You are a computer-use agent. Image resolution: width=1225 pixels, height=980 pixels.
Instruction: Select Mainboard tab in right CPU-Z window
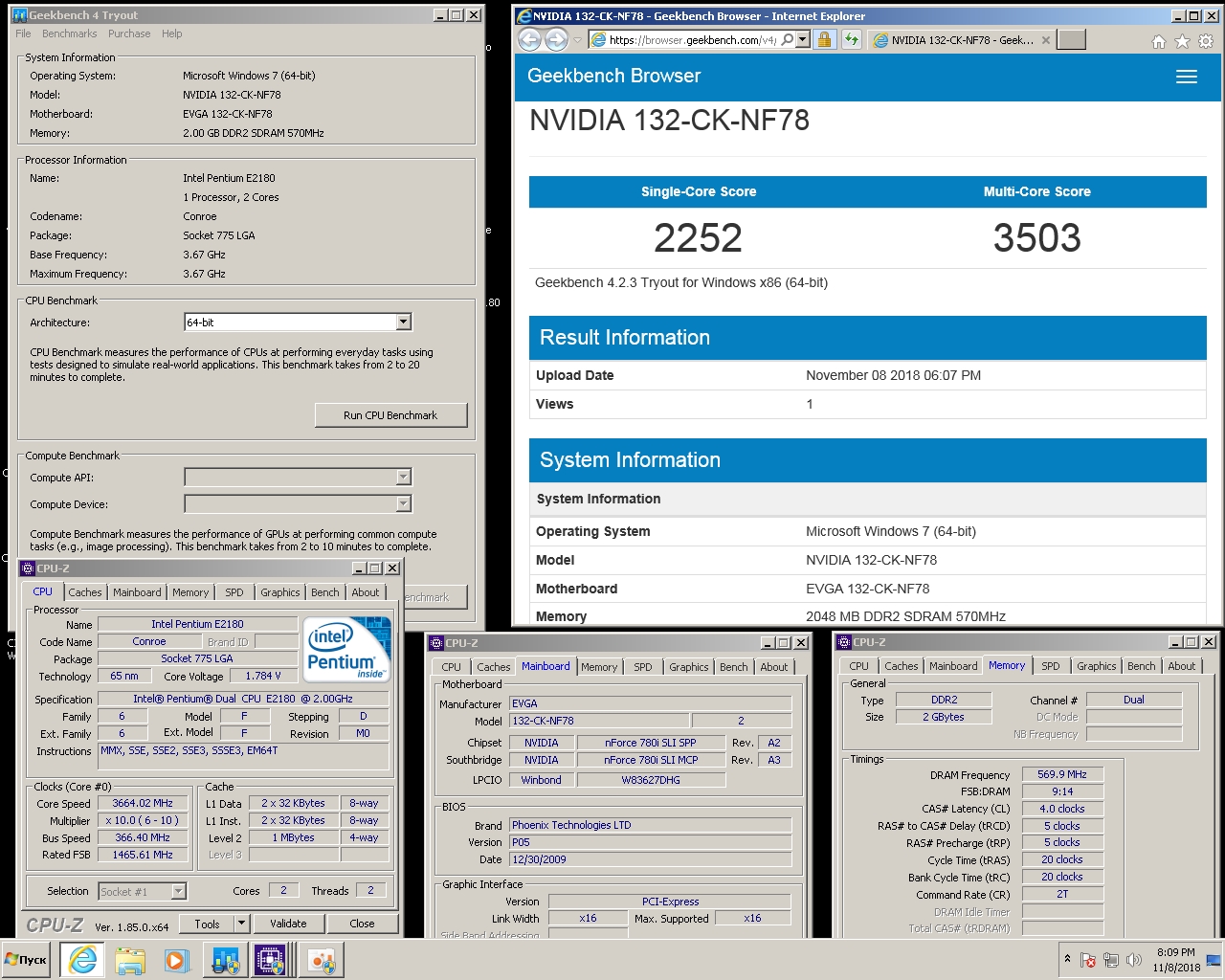pos(954,666)
